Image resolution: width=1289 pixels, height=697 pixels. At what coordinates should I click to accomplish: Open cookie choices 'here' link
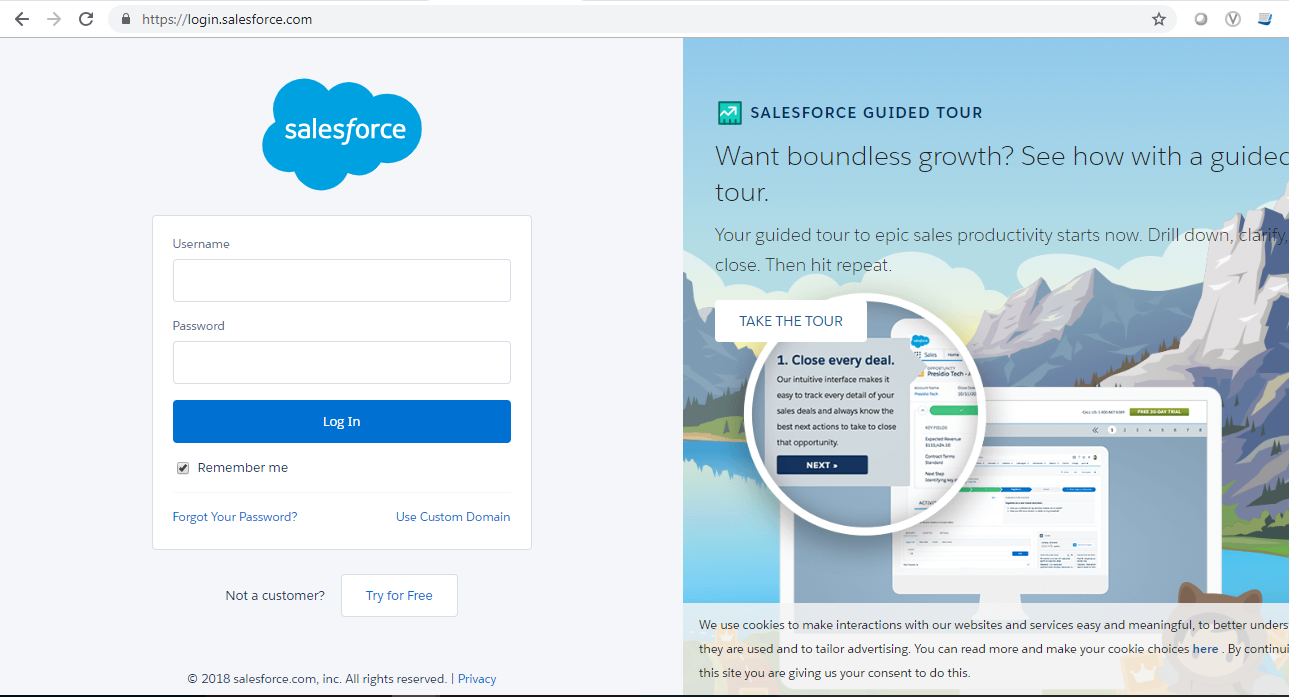click(x=1205, y=649)
